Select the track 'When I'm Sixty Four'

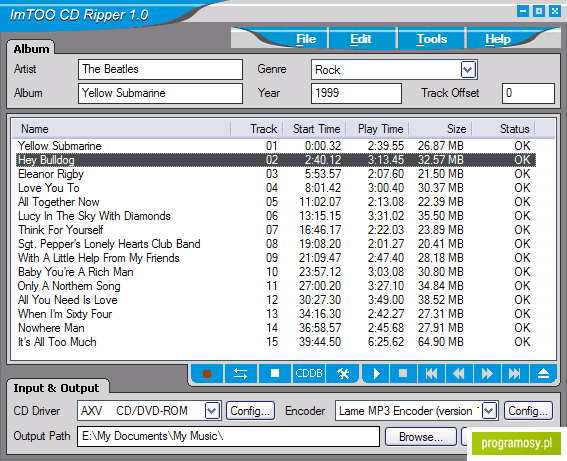point(276,314)
